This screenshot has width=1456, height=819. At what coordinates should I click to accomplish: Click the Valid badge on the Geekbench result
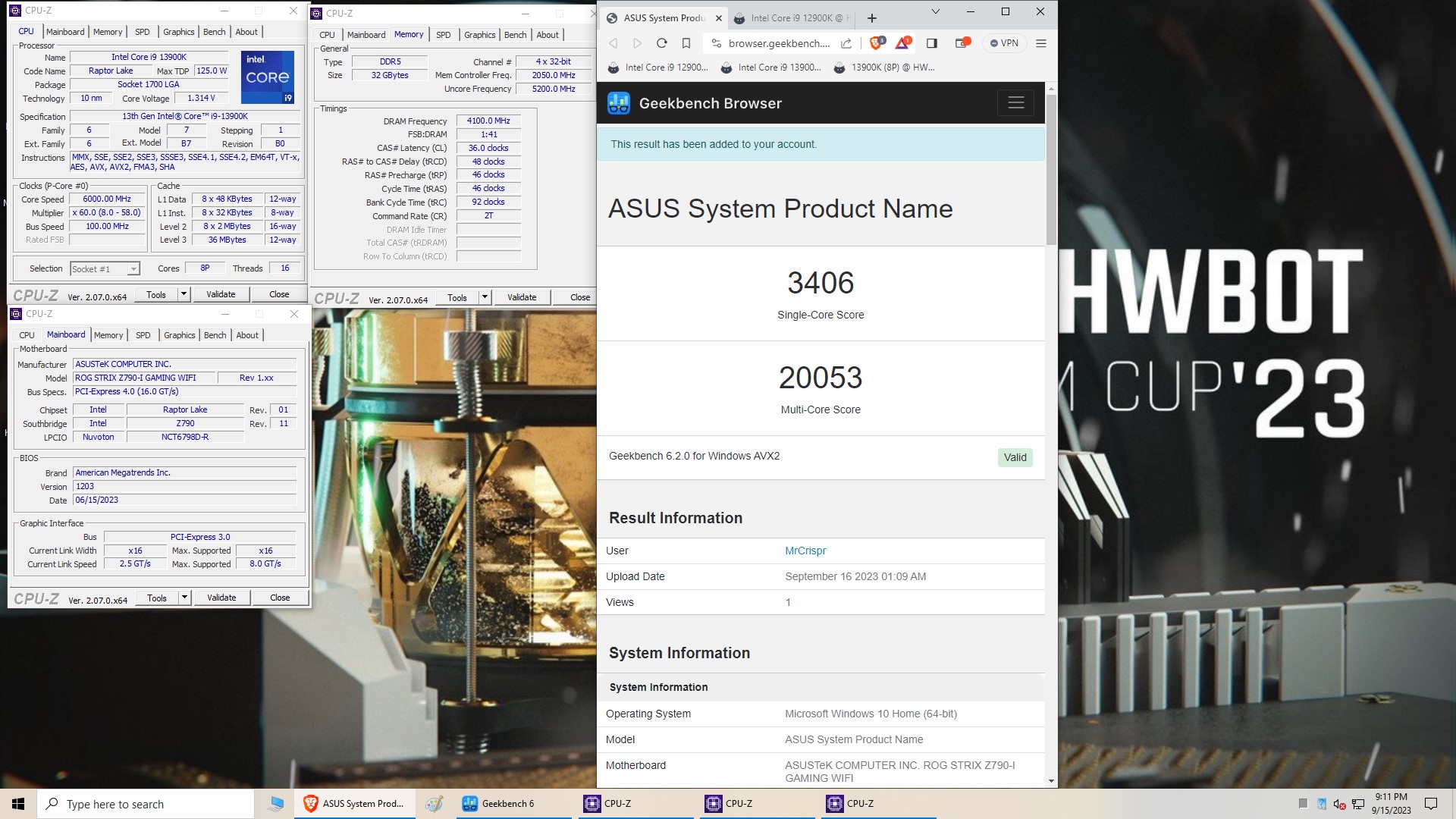pos(1015,457)
